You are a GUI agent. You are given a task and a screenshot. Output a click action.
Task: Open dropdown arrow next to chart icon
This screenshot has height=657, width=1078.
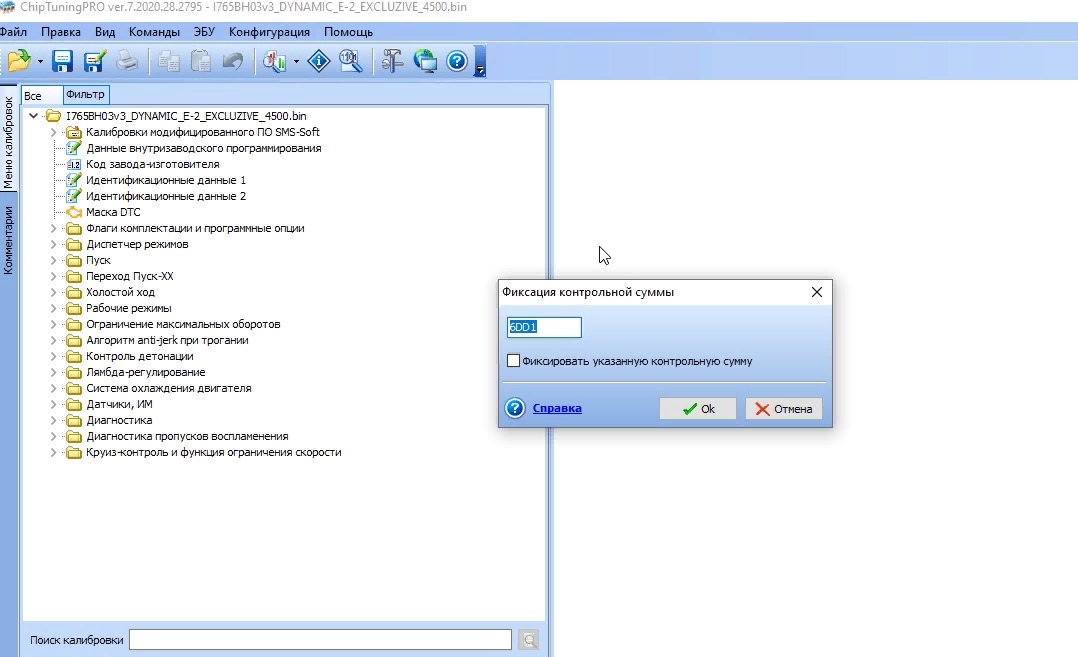coord(297,62)
